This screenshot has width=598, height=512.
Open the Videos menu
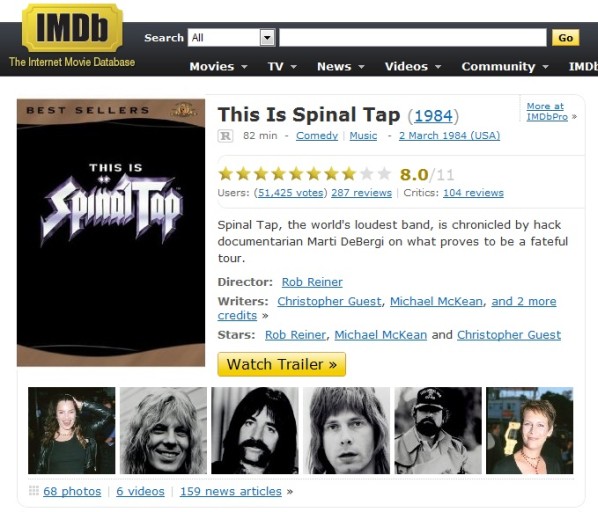[413, 66]
